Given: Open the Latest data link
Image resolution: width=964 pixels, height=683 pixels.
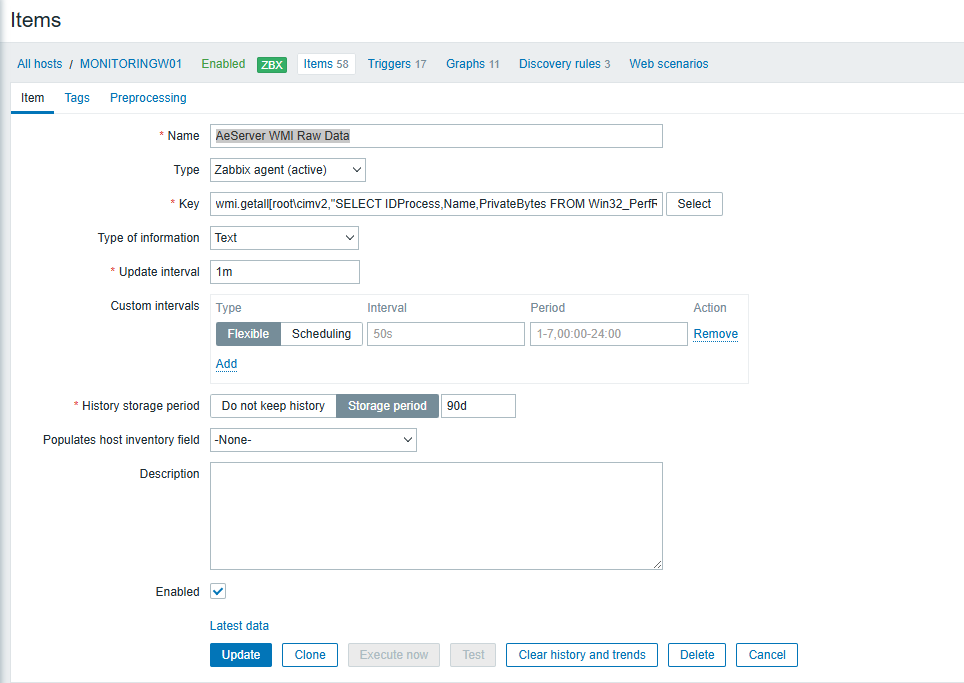Looking at the screenshot, I should 239,626.
